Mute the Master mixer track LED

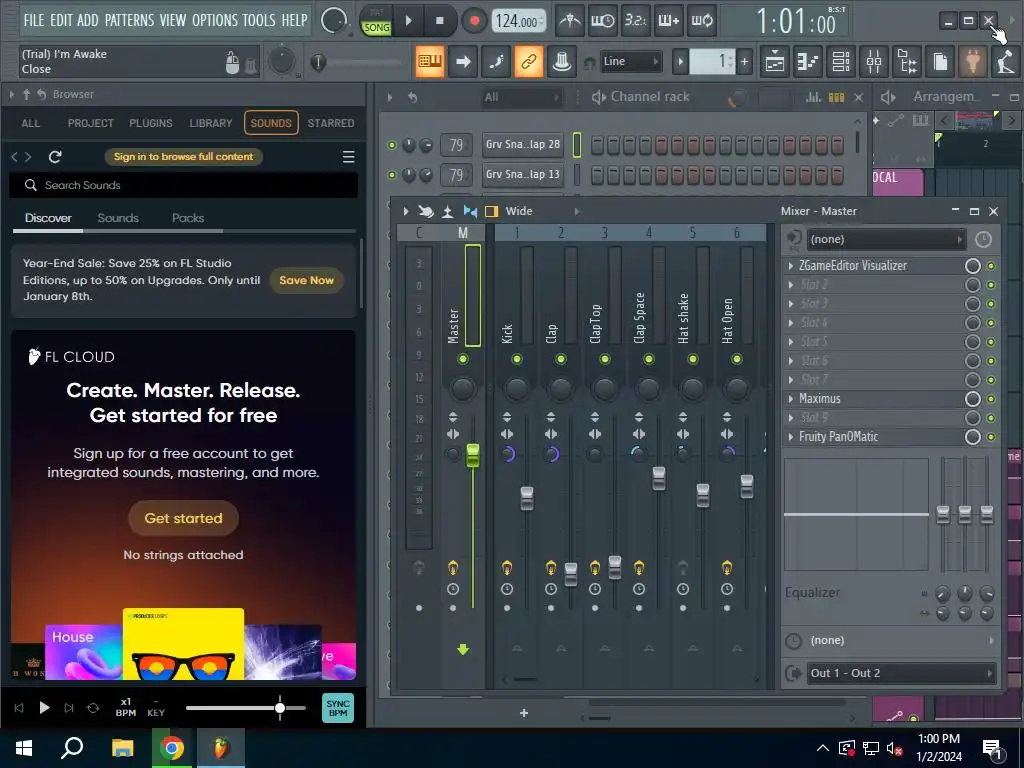(463, 359)
